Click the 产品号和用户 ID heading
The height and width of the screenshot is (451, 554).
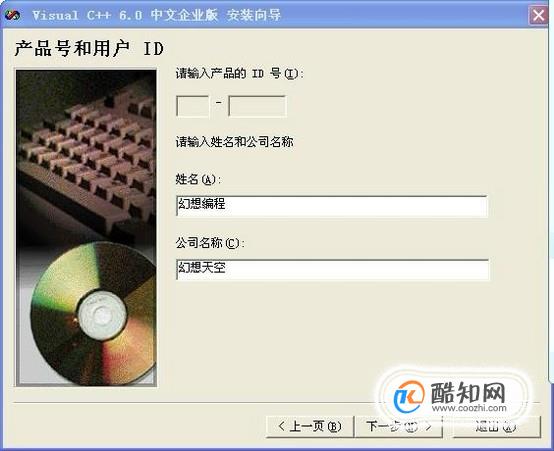tap(89, 48)
